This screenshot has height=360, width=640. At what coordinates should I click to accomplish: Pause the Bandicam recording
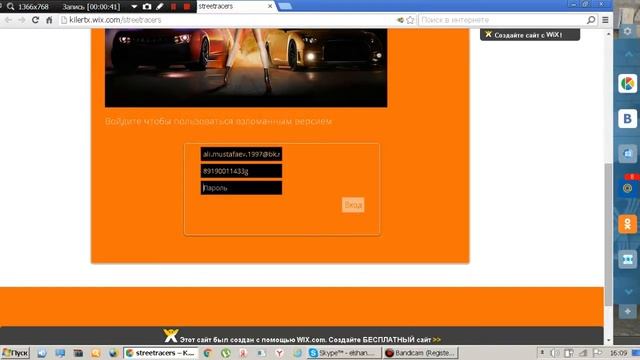click(x=173, y=7)
